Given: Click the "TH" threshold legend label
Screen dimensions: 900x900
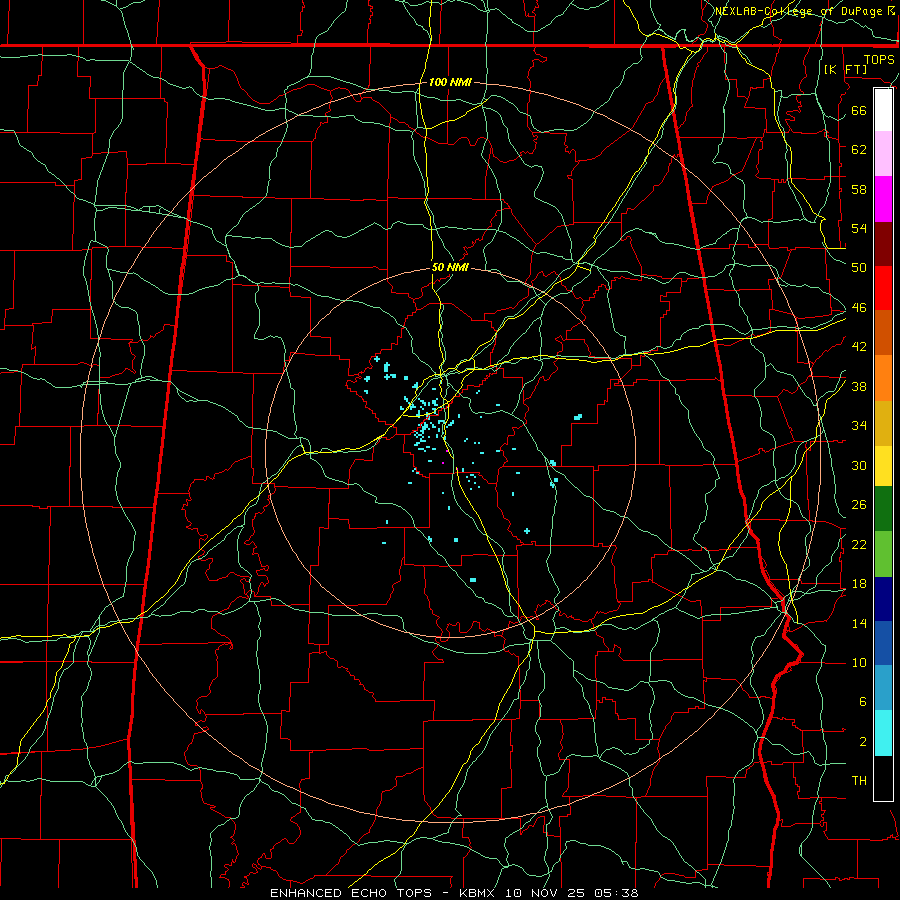Looking at the screenshot, I should [x=859, y=781].
